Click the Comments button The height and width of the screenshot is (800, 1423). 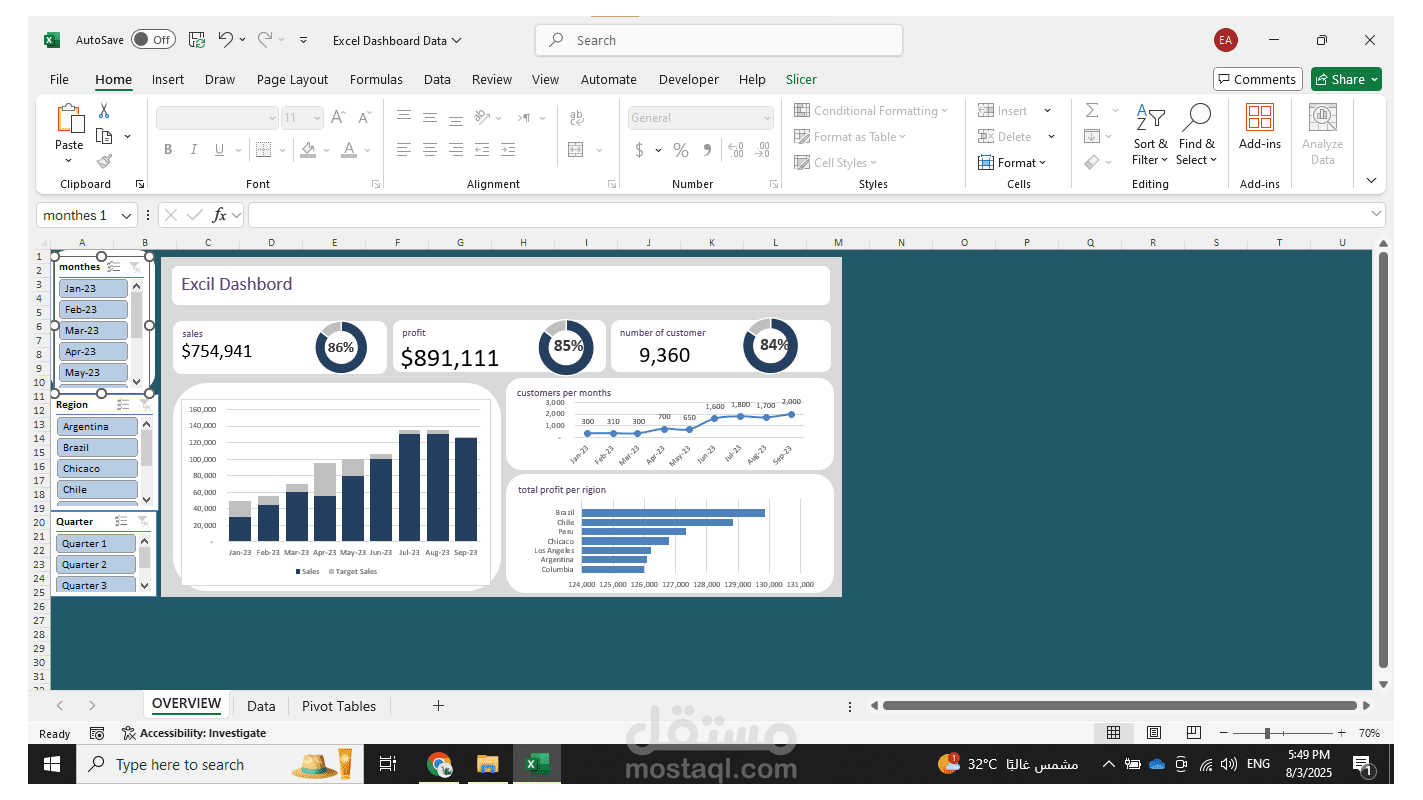click(x=1257, y=79)
